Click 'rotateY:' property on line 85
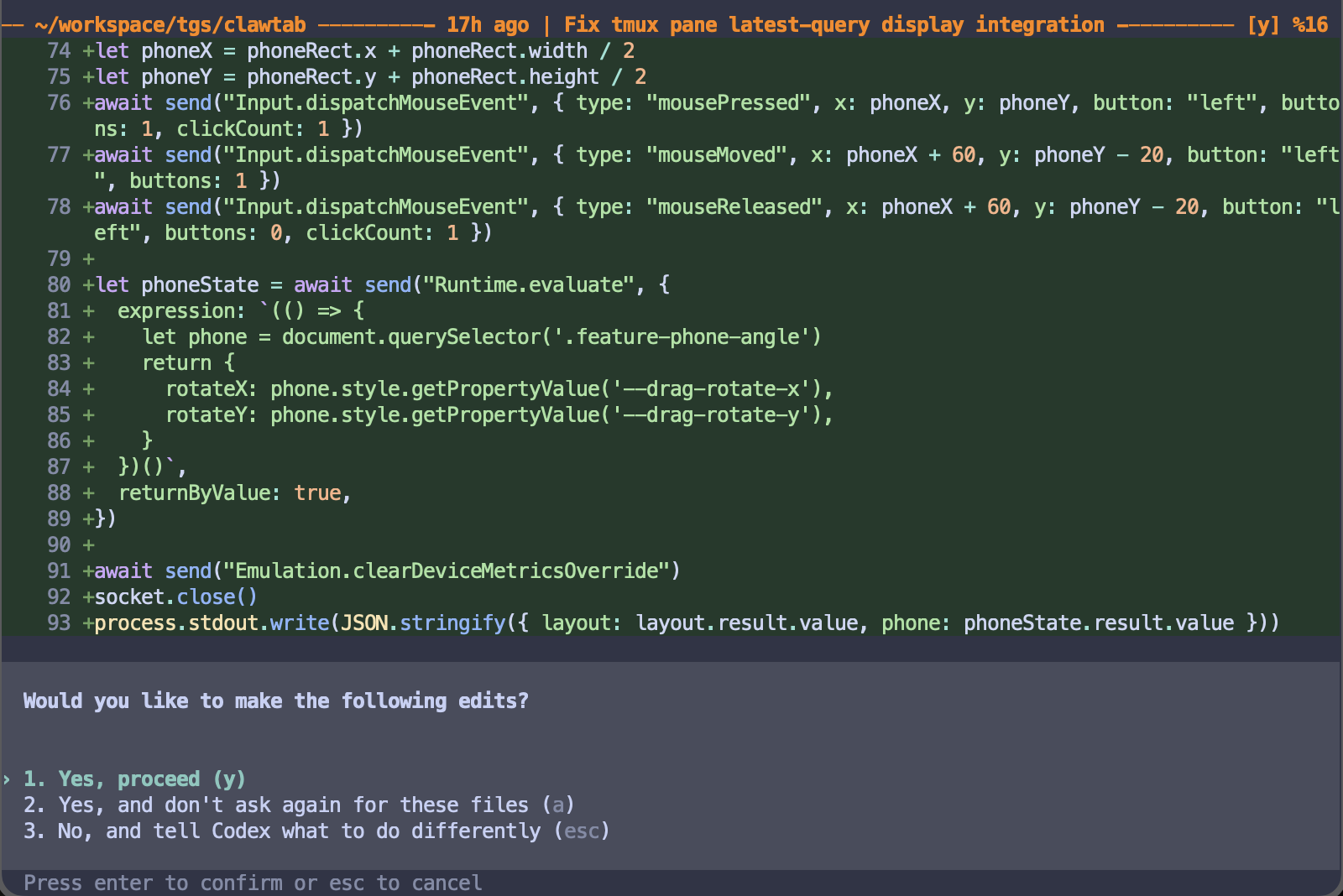The width and height of the screenshot is (1343, 896). [212, 415]
